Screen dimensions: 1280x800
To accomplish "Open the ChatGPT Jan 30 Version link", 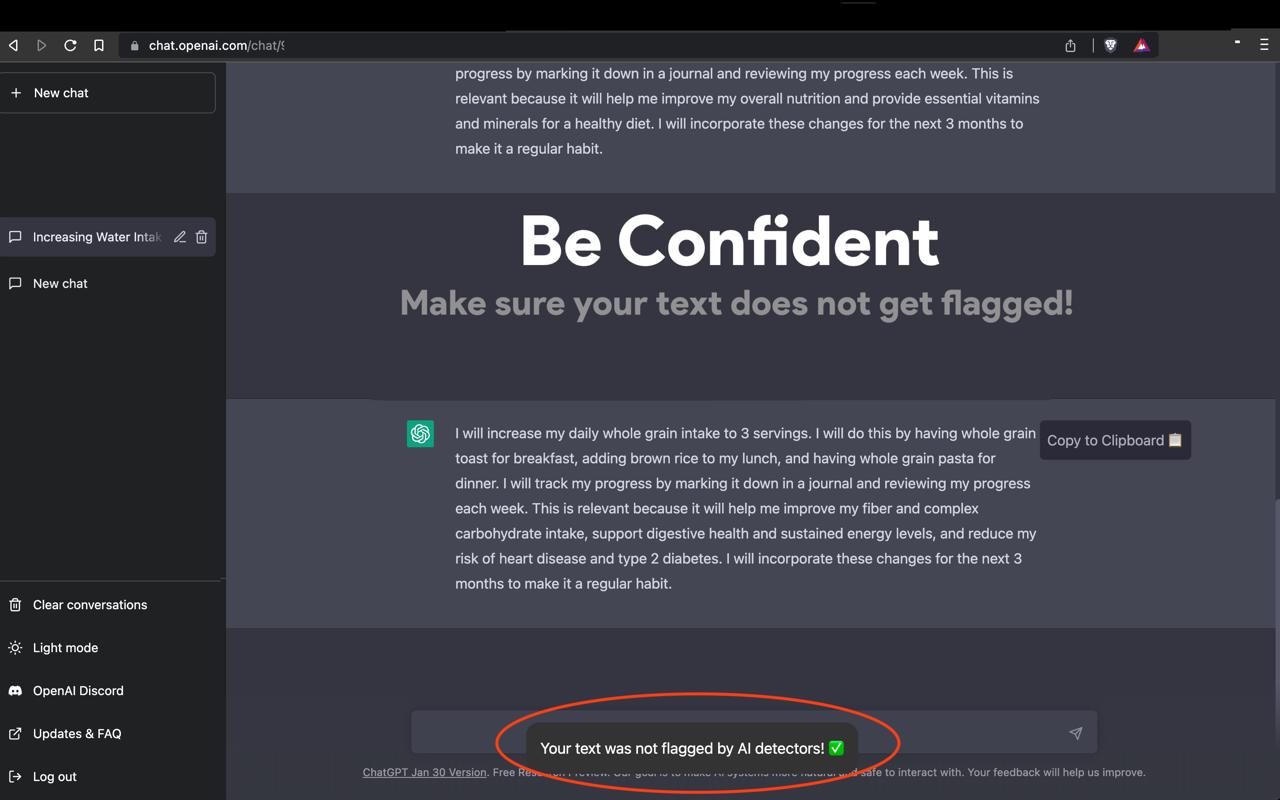I will coord(424,772).
